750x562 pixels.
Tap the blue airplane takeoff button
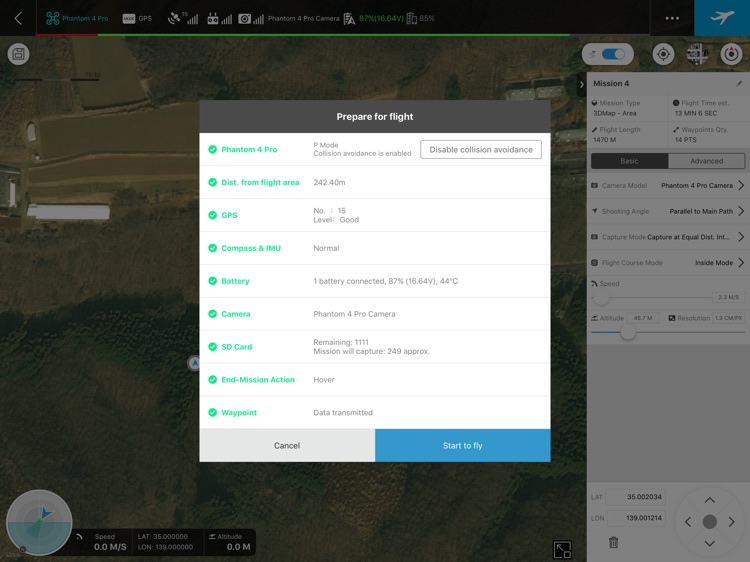722,18
